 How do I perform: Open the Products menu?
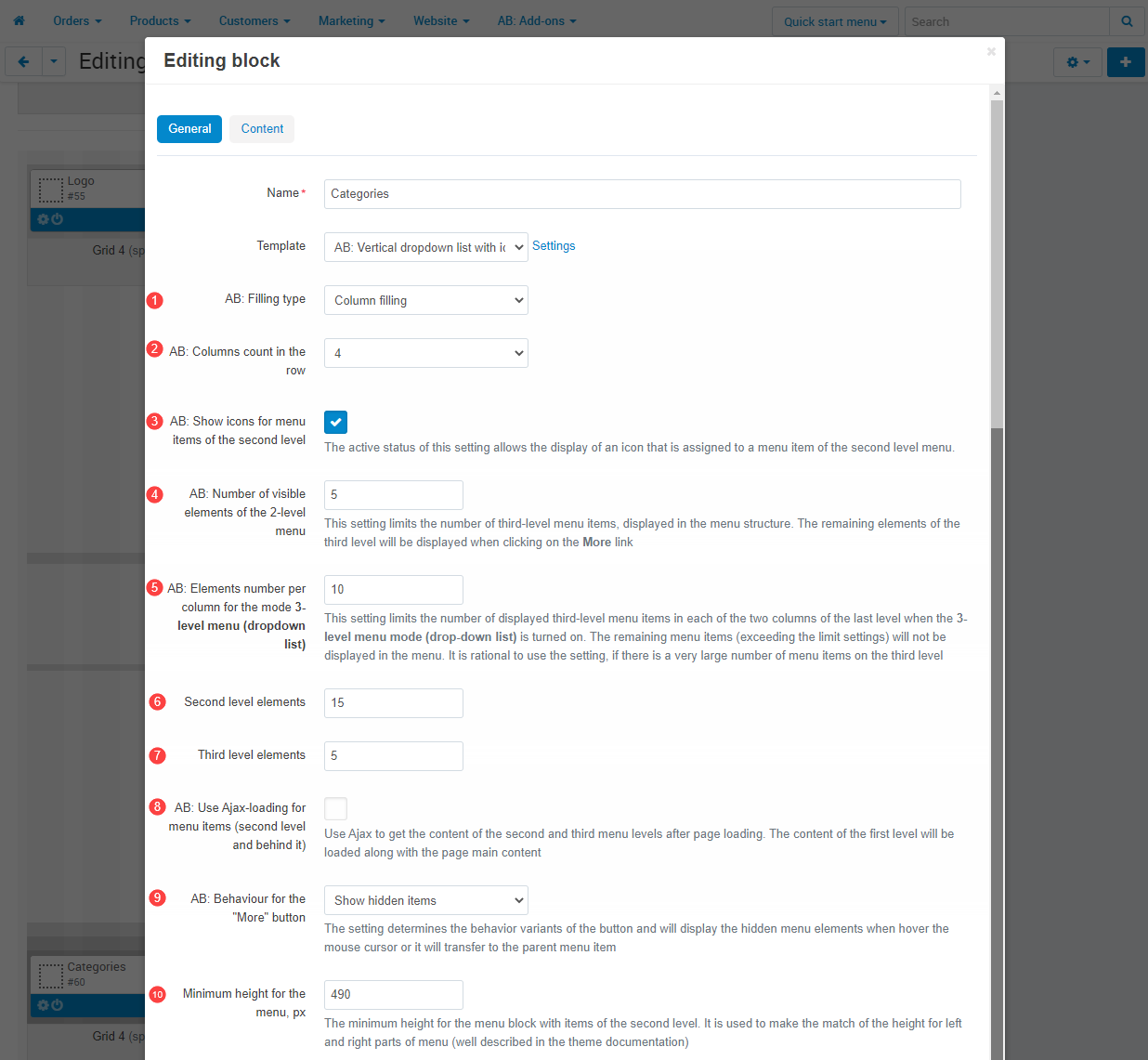coord(160,20)
